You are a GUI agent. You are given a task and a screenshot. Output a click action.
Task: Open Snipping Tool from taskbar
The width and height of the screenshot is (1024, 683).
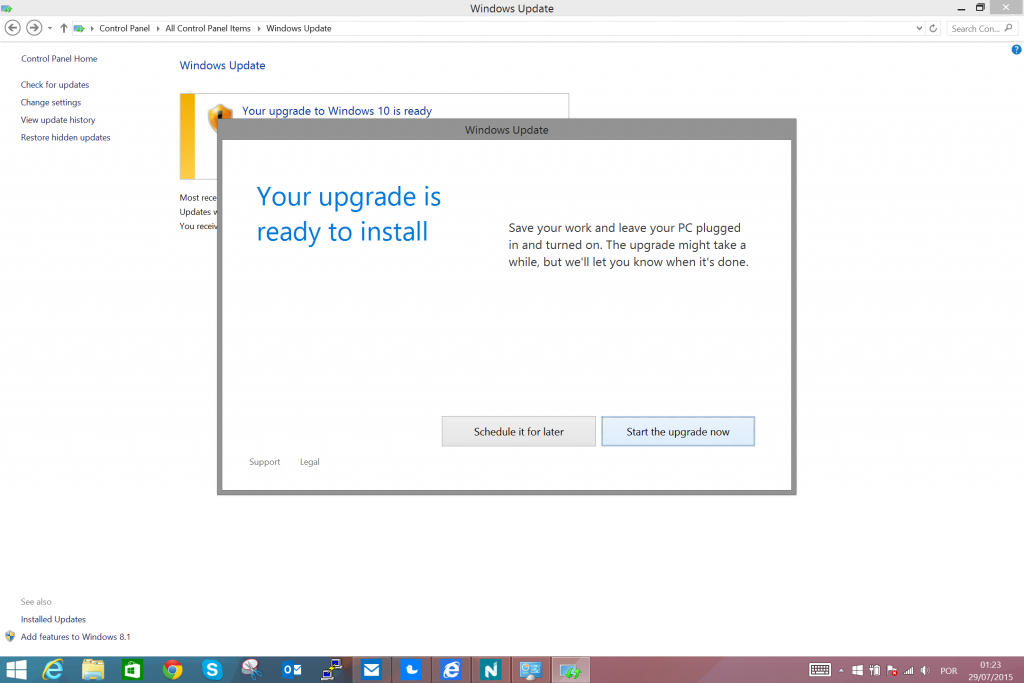252,670
